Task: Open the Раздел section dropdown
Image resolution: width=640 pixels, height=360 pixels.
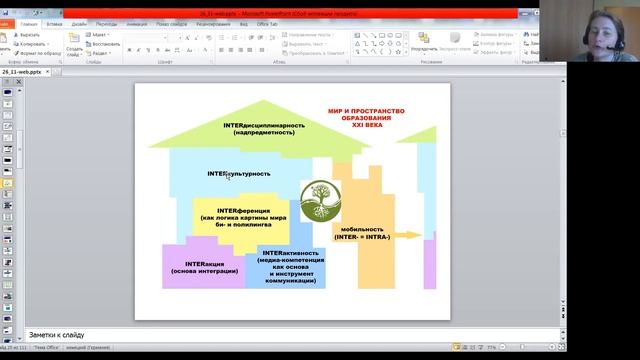Action: (x=98, y=53)
